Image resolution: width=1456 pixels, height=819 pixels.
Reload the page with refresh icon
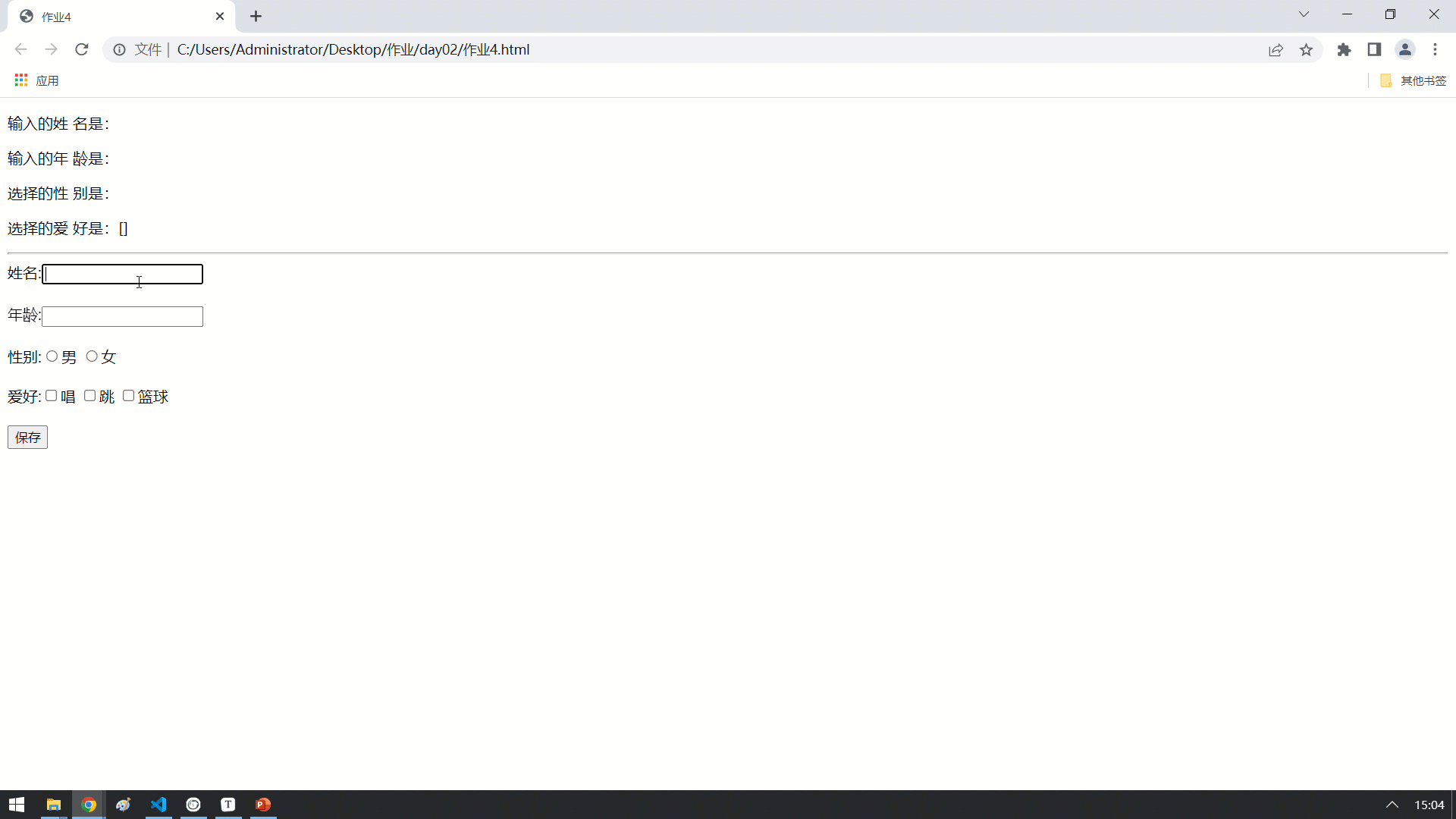click(82, 49)
